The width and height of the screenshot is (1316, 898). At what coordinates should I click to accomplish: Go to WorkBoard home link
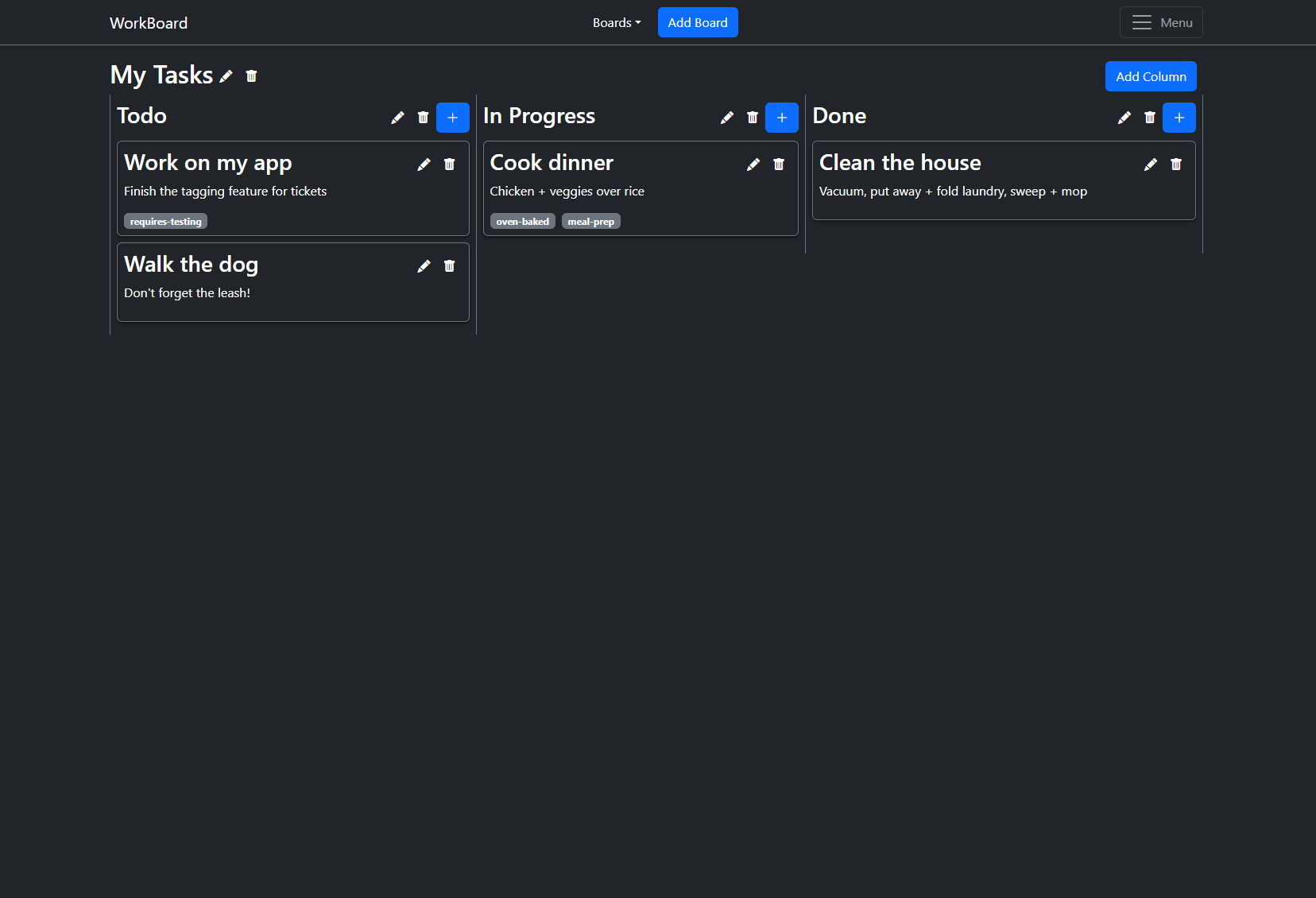pos(149,23)
